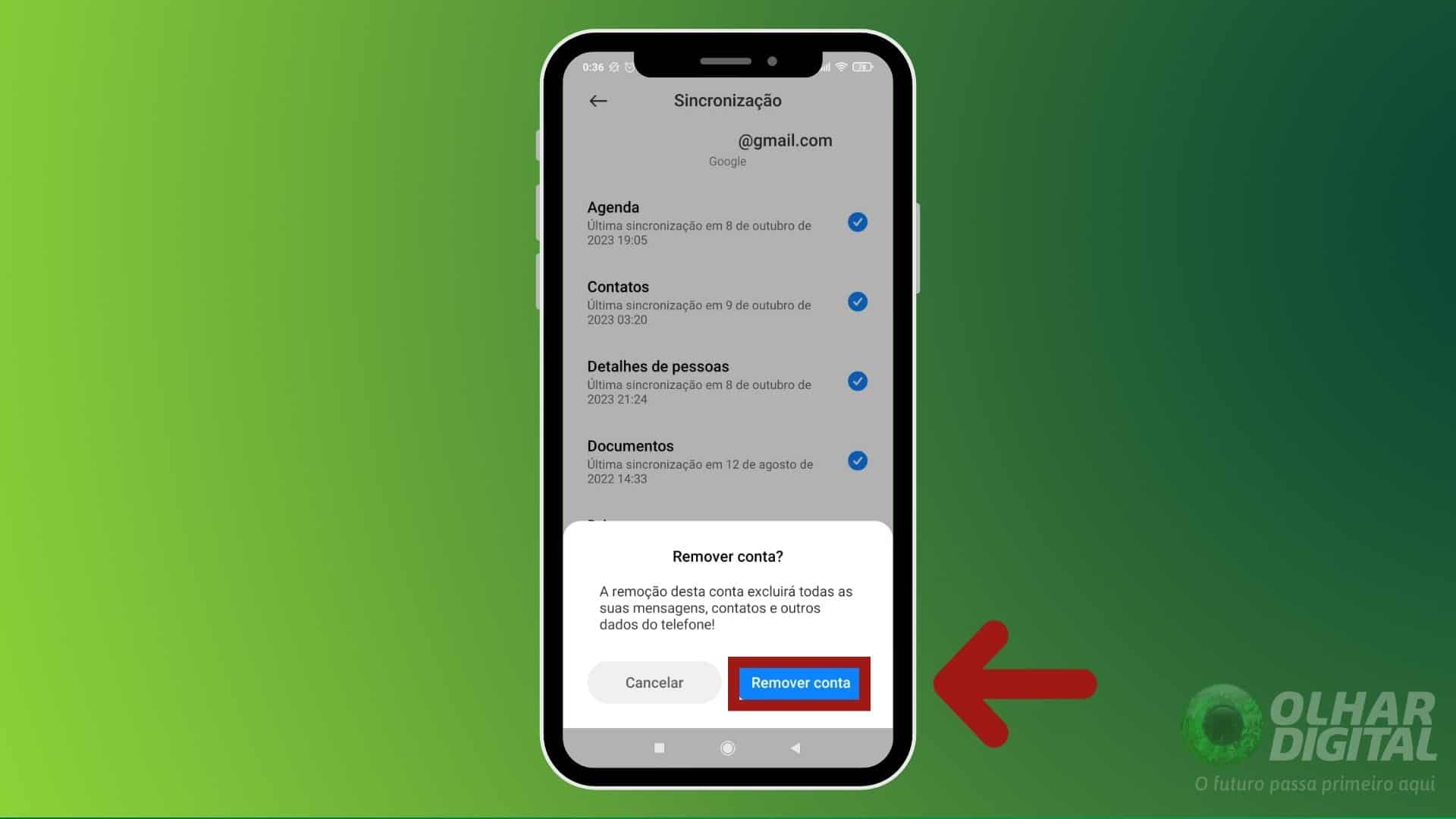Tap the Google account label
The width and height of the screenshot is (1456, 819).
[727, 161]
